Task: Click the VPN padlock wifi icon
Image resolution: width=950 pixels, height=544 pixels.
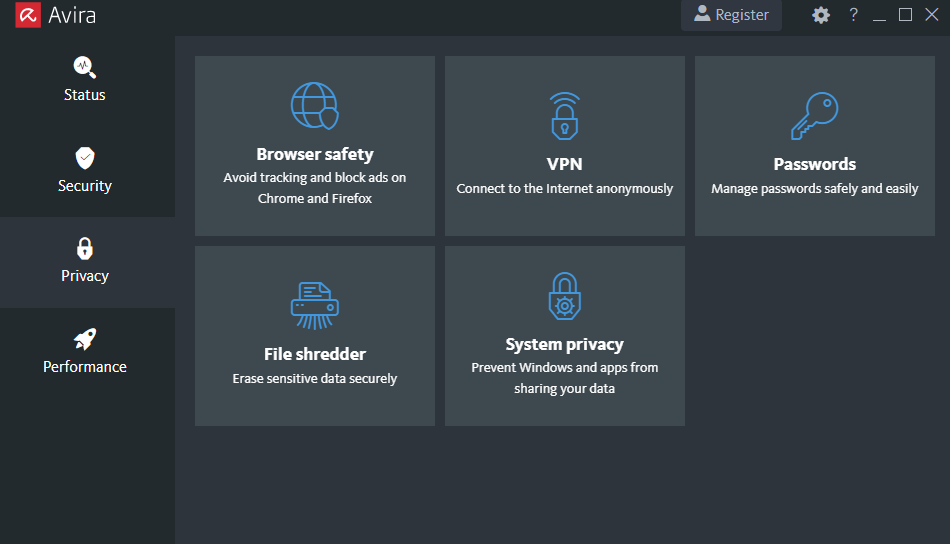Action: pos(565,116)
